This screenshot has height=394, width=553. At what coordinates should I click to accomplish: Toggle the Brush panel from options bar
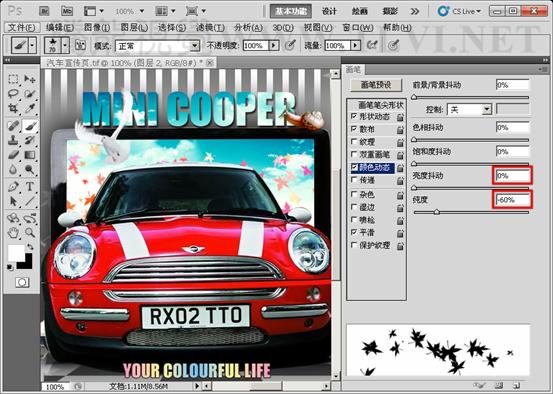click(x=80, y=45)
